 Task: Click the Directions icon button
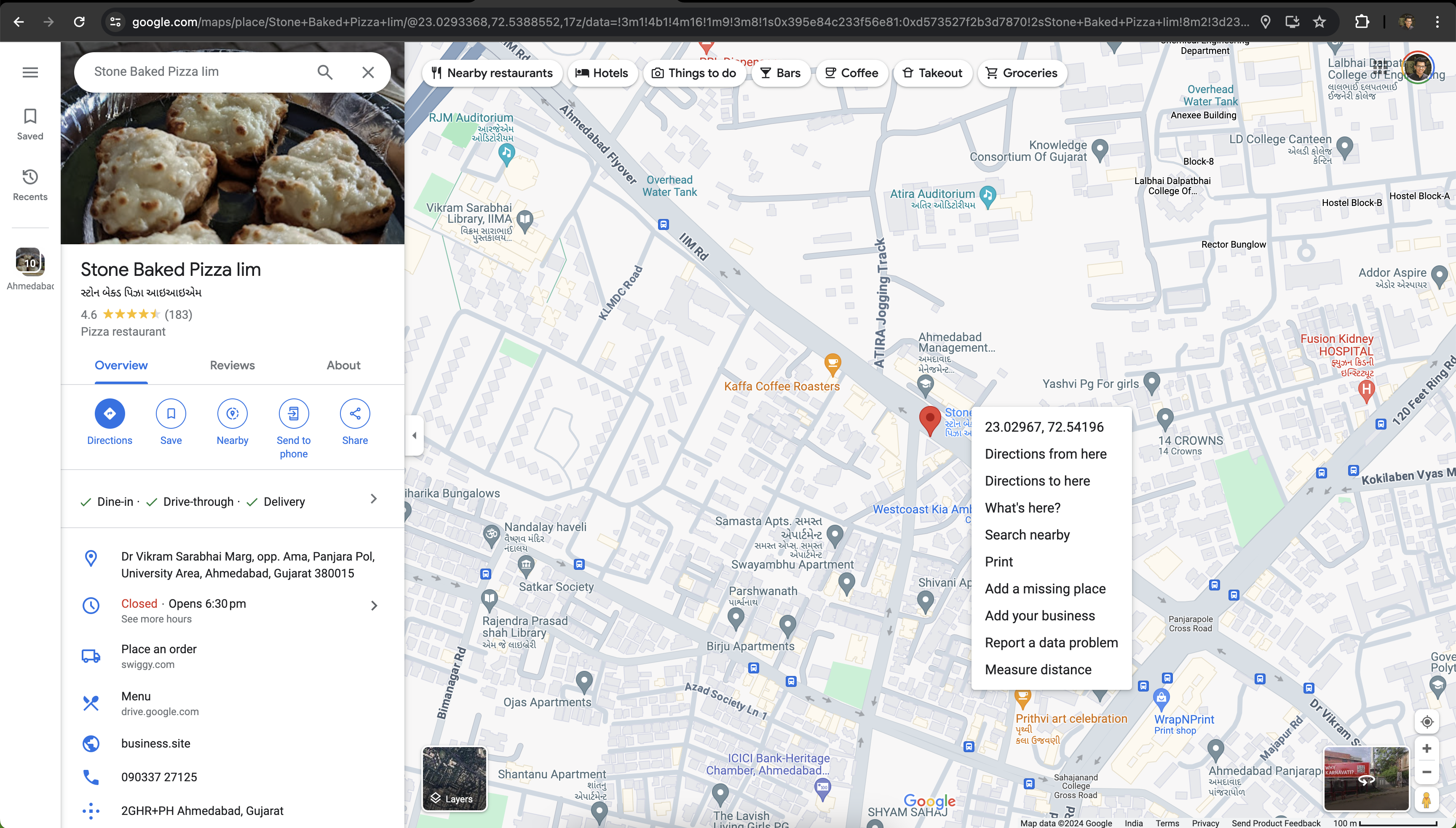point(109,414)
